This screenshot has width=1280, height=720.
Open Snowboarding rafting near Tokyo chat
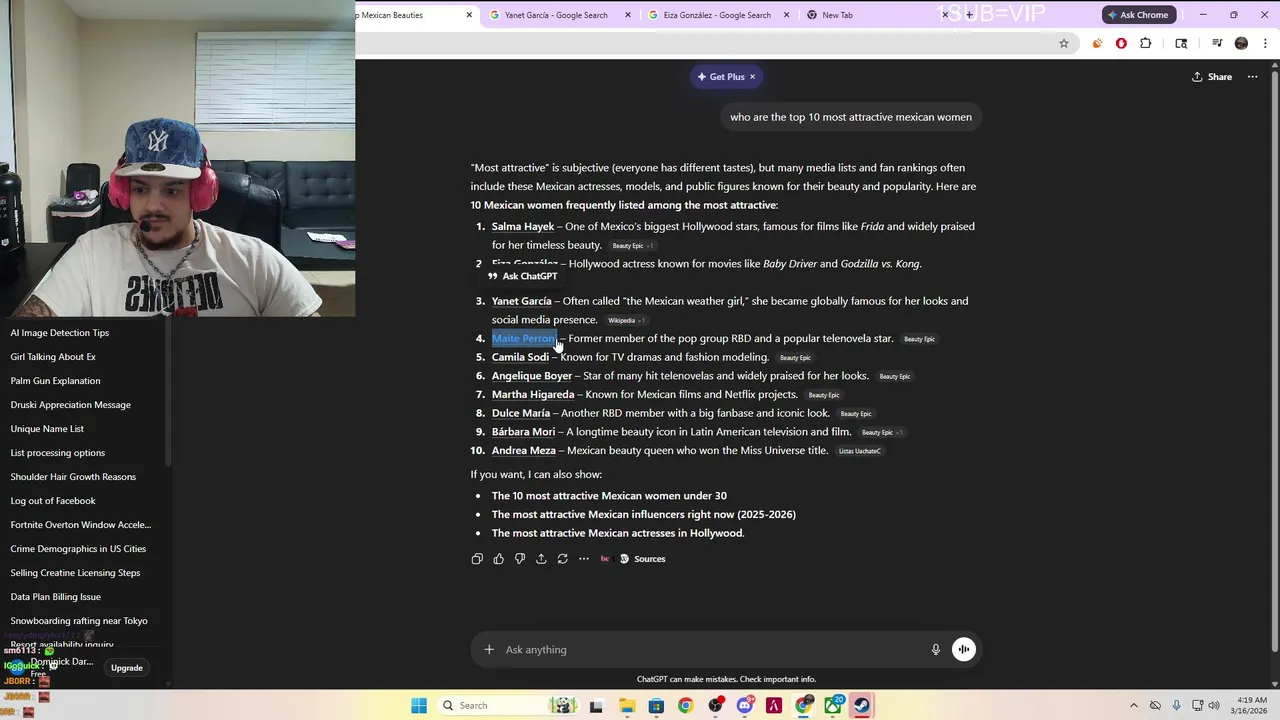79,621
